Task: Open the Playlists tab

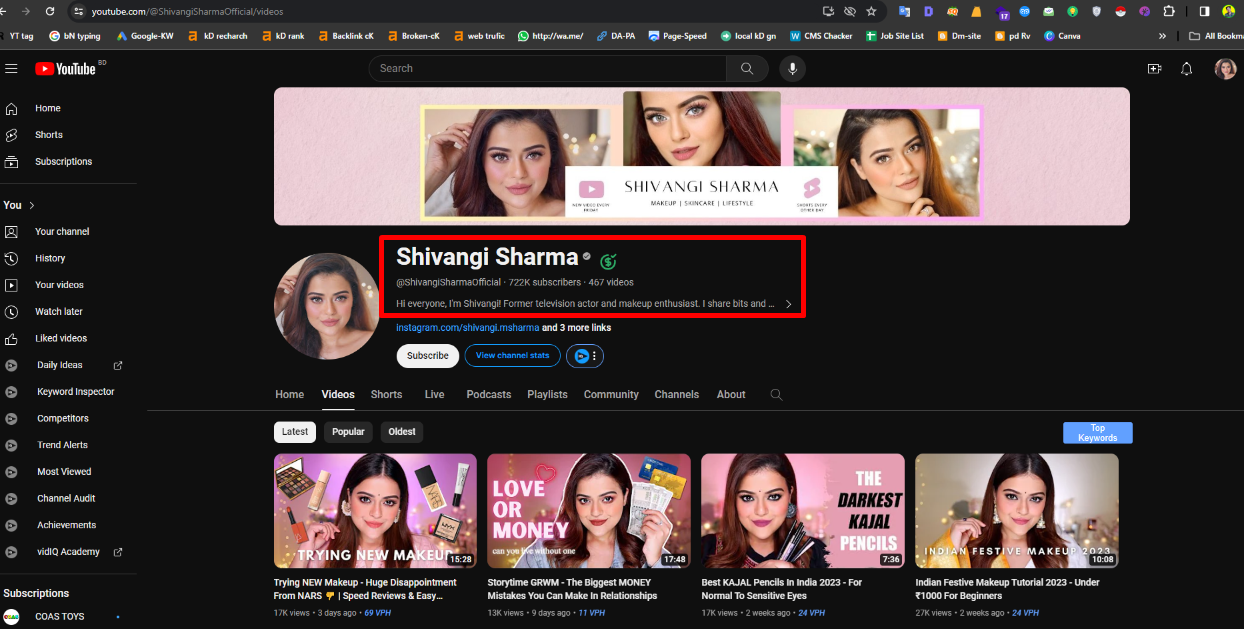Action: (547, 394)
